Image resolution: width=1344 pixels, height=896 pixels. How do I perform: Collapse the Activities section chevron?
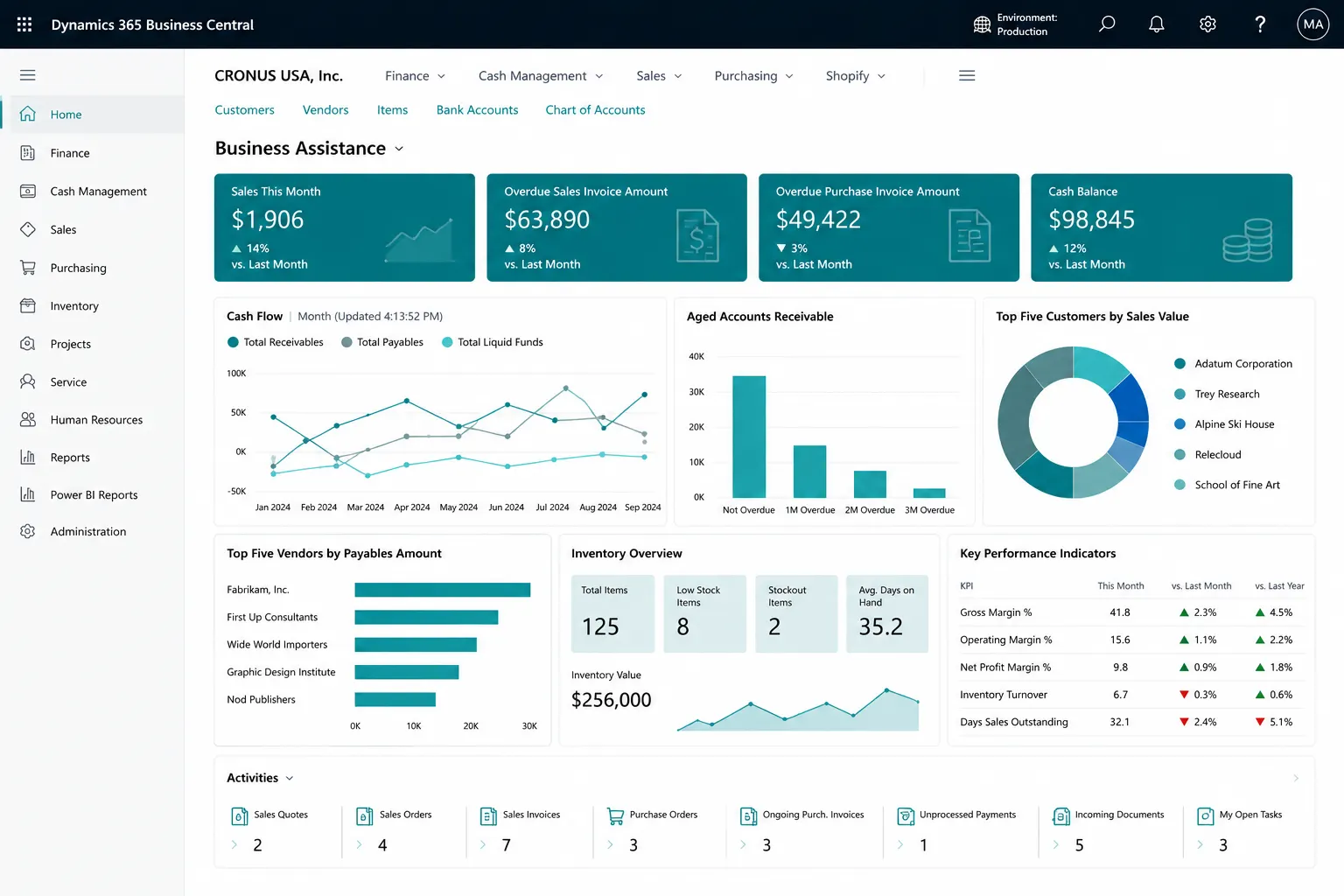pos(290,779)
